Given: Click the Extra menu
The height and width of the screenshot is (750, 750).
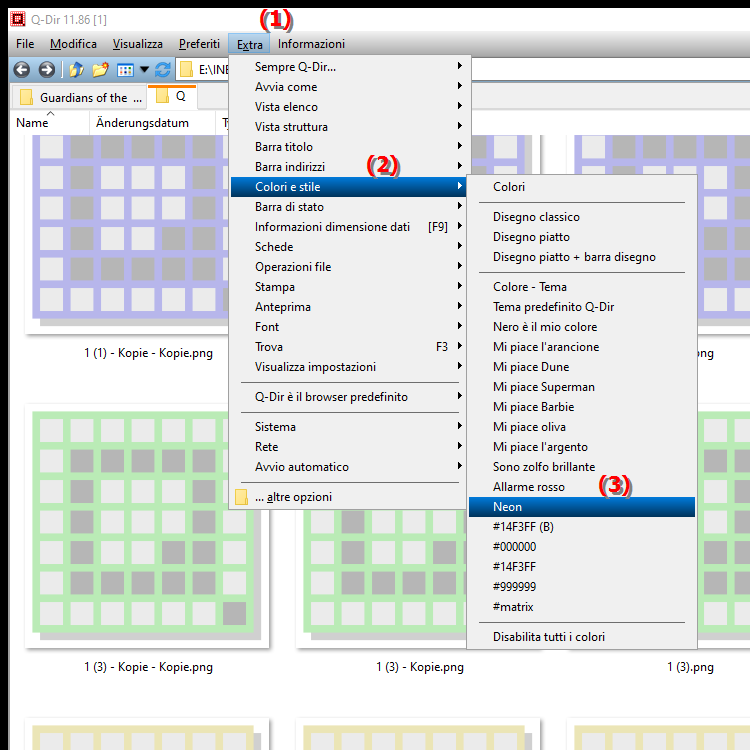Looking at the screenshot, I should 249,44.
